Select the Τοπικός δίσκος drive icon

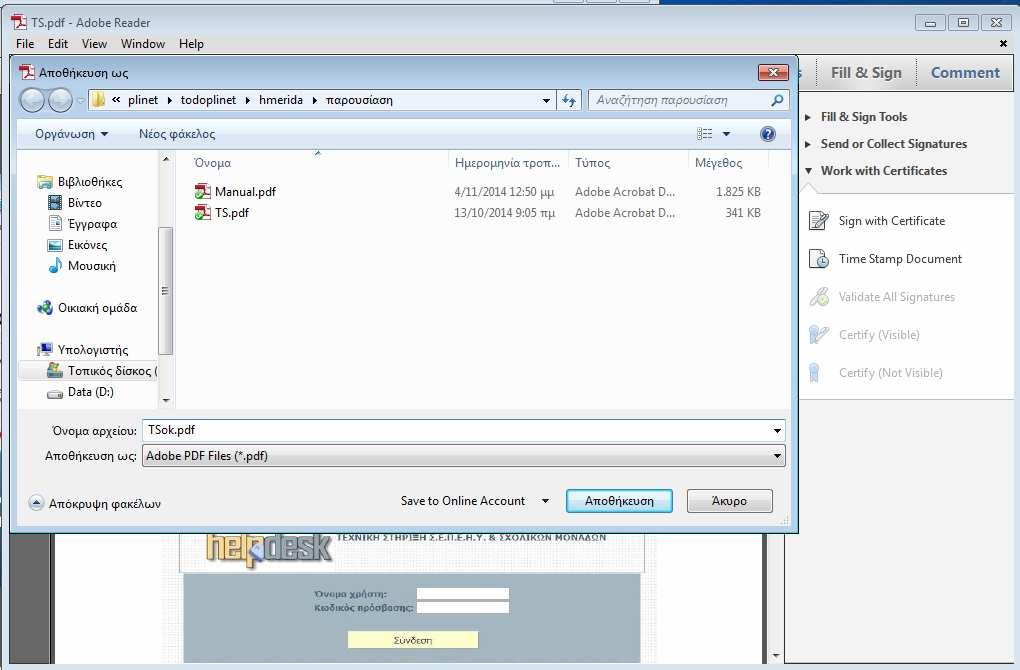tap(55, 370)
